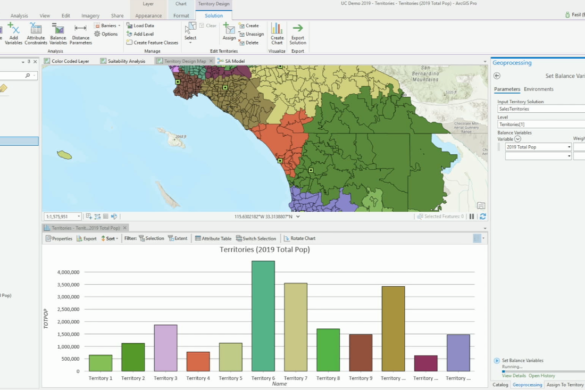This screenshot has height=390, width=585.
Task: Close the Territories chart tab
Action: 125,228
